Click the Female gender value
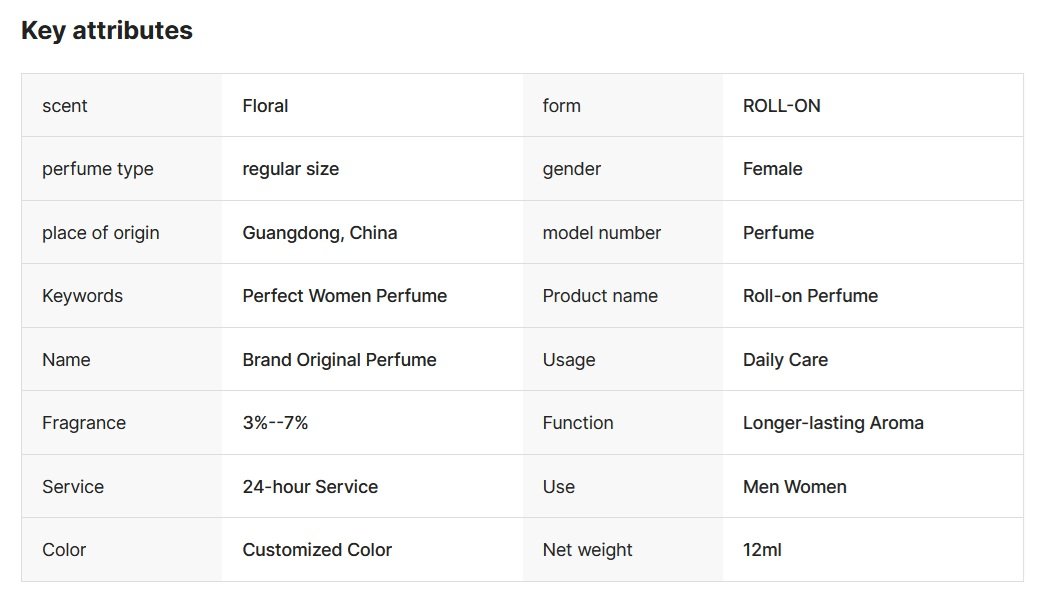The height and width of the screenshot is (597, 1040). coord(772,169)
